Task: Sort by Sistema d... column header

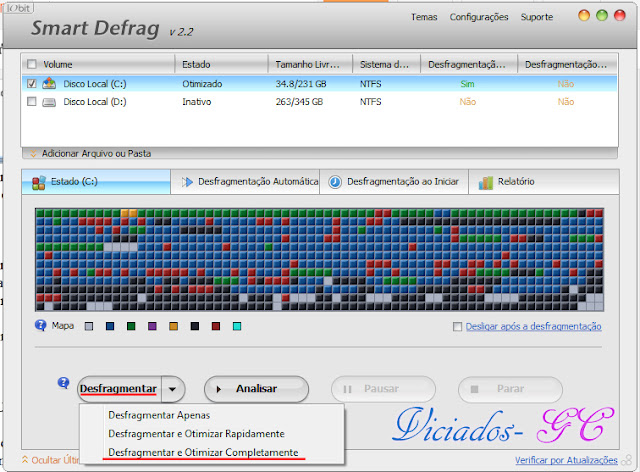Action: click(387, 65)
